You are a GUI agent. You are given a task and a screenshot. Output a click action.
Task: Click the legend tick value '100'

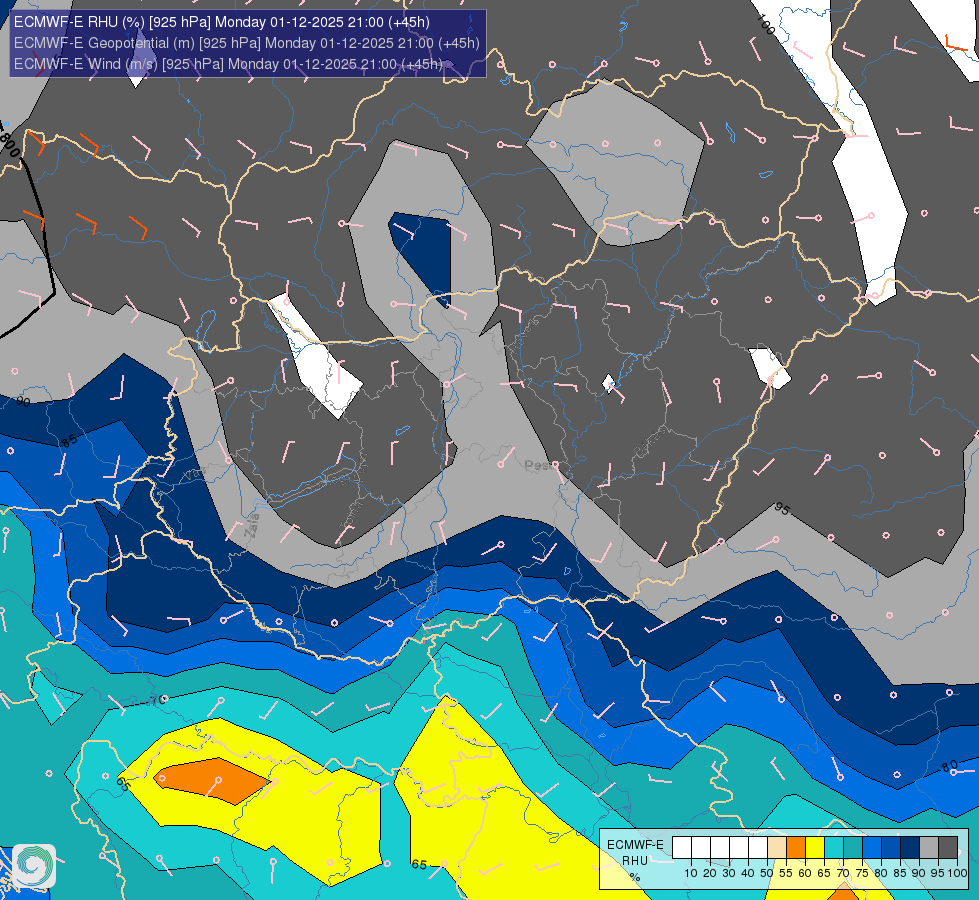pyautogui.click(x=957, y=873)
